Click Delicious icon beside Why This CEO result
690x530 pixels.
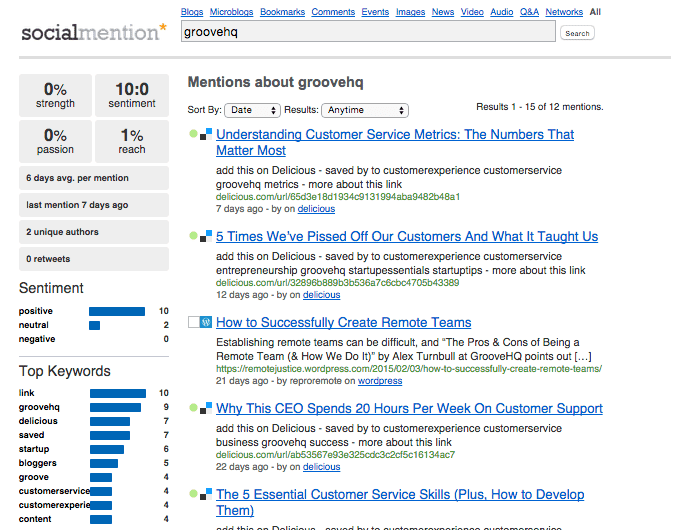pos(206,408)
